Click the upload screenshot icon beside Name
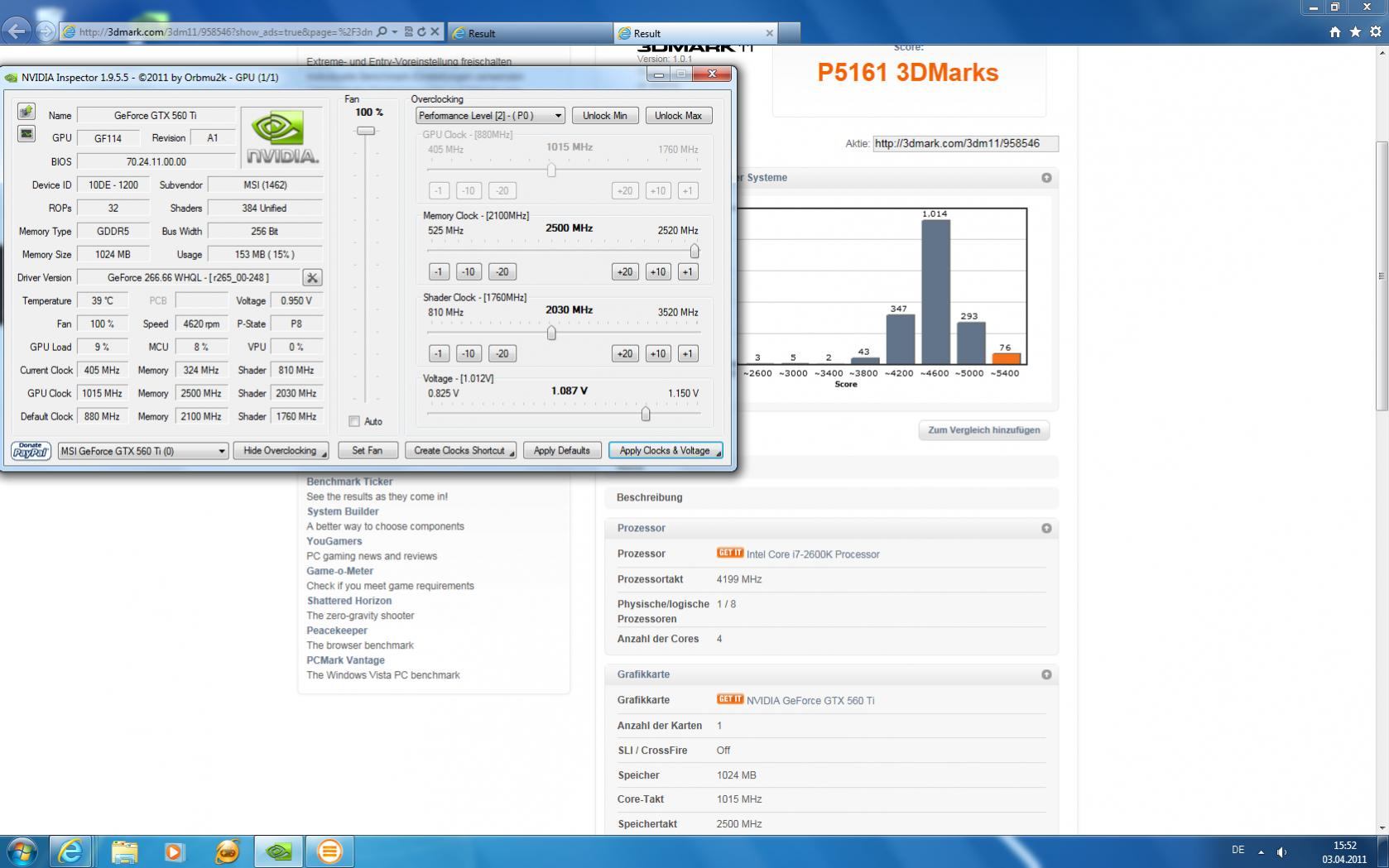The image size is (1389, 868). point(26,111)
